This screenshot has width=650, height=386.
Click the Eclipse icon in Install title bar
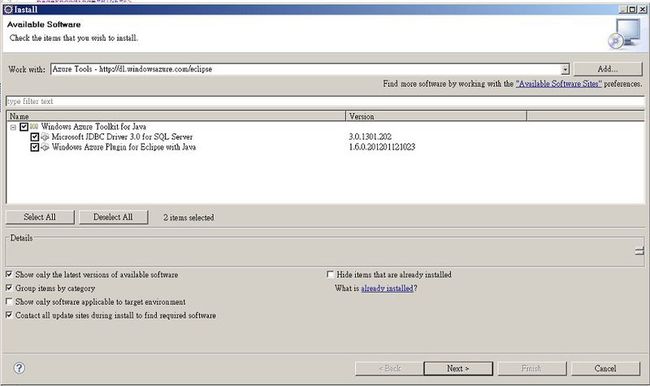(x=8, y=9)
